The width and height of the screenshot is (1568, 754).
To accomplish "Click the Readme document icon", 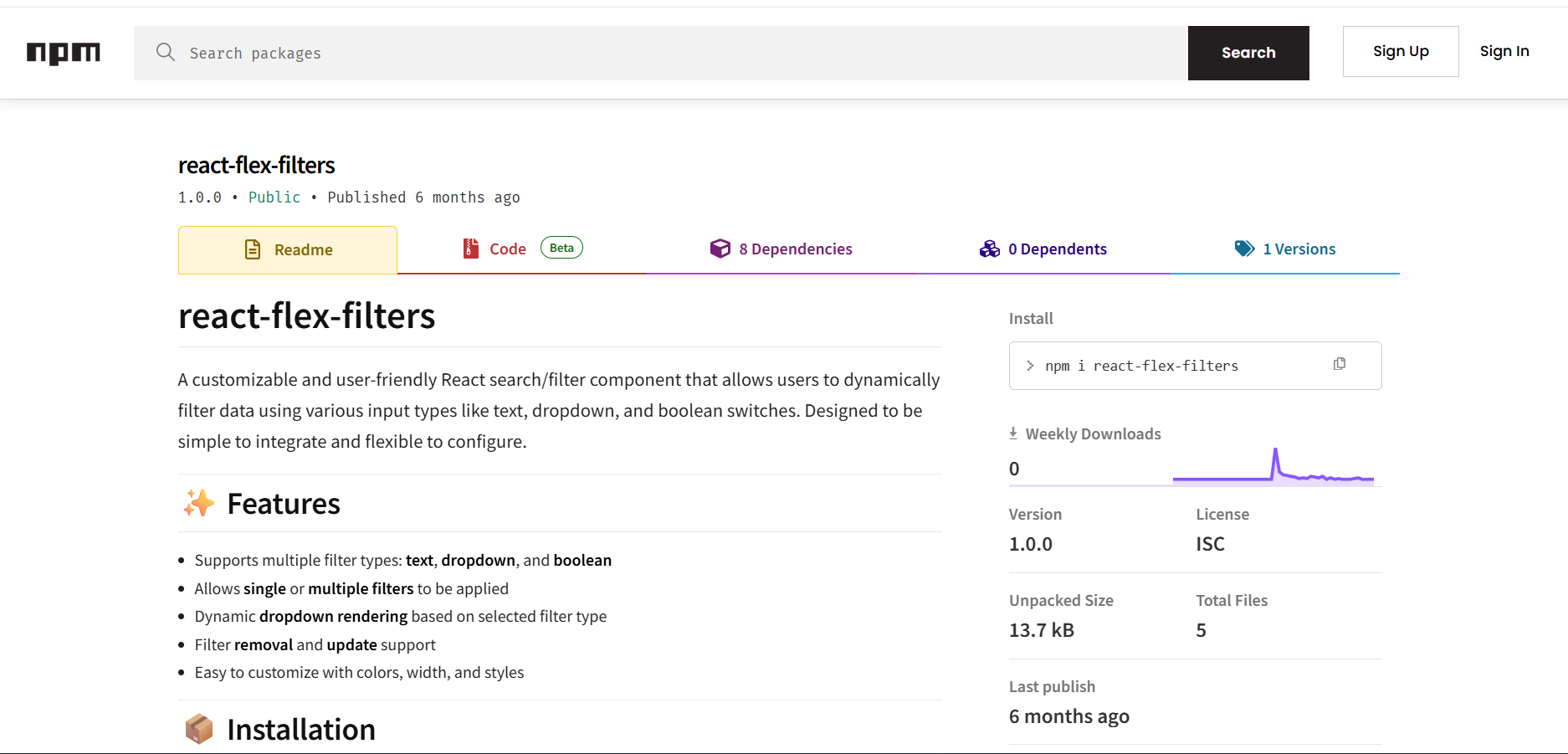I will (x=252, y=249).
